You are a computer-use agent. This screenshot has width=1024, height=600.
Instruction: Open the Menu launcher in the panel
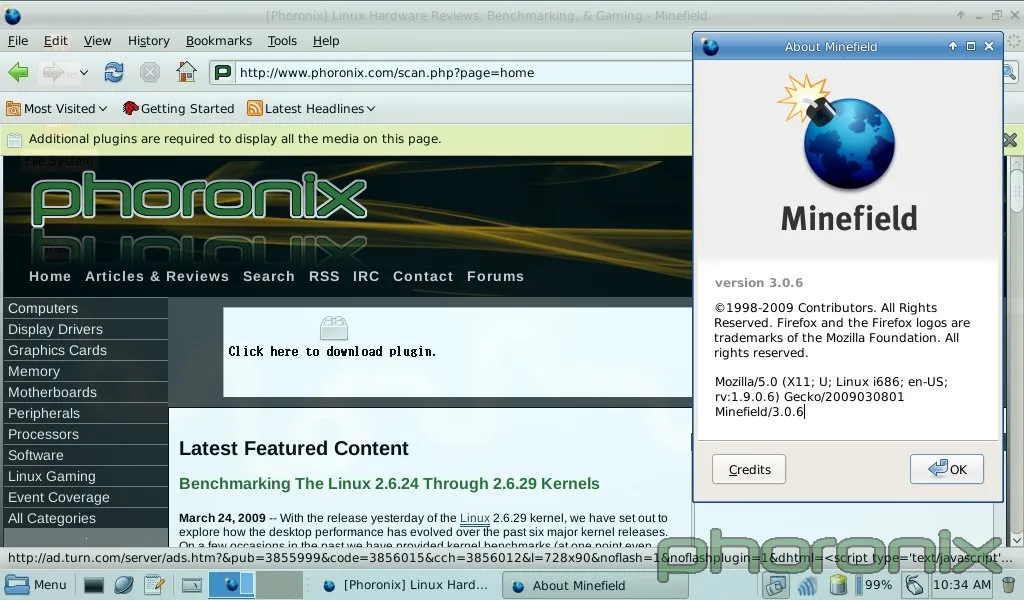pos(36,584)
